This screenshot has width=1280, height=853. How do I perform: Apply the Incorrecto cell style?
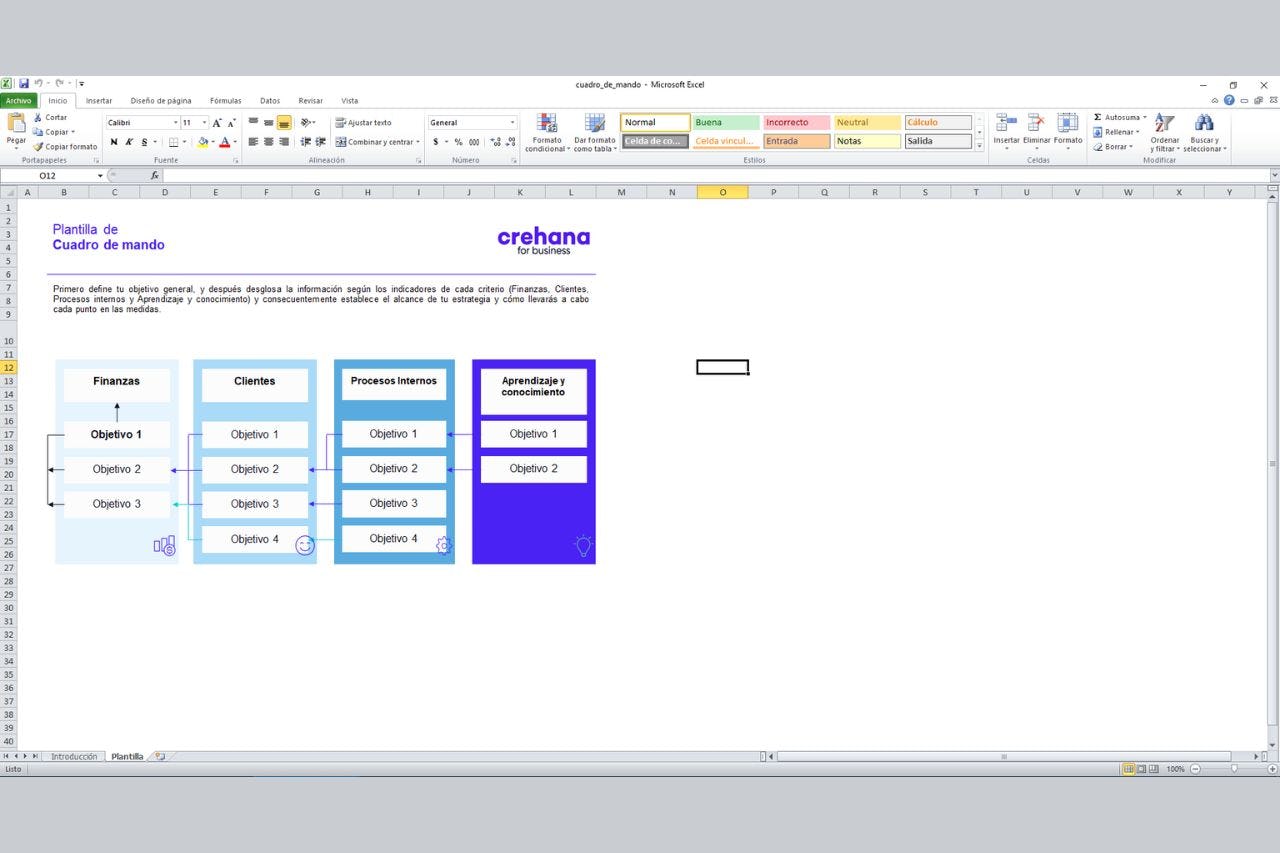coord(796,123)
